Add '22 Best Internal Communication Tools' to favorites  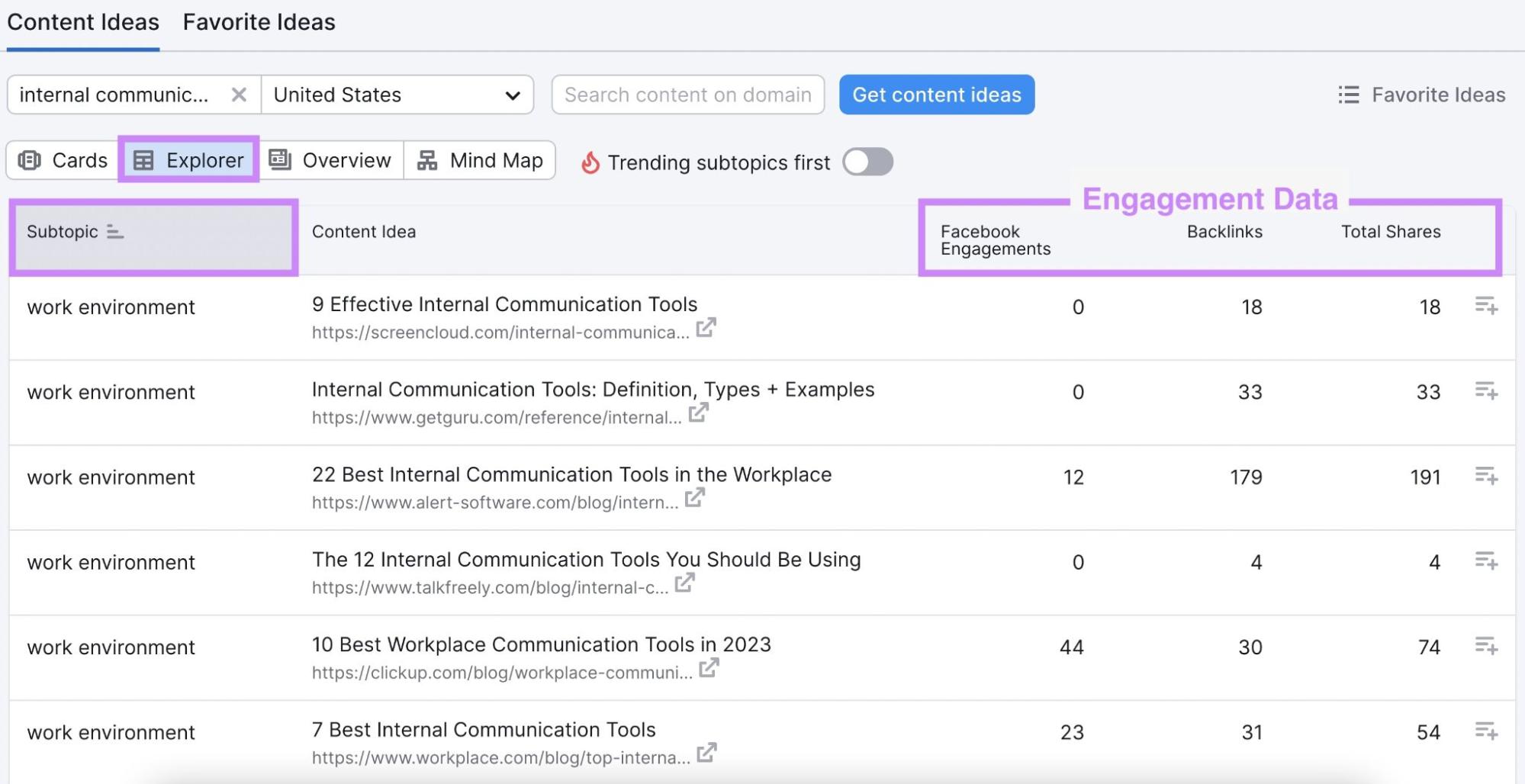coord(1486,476)
